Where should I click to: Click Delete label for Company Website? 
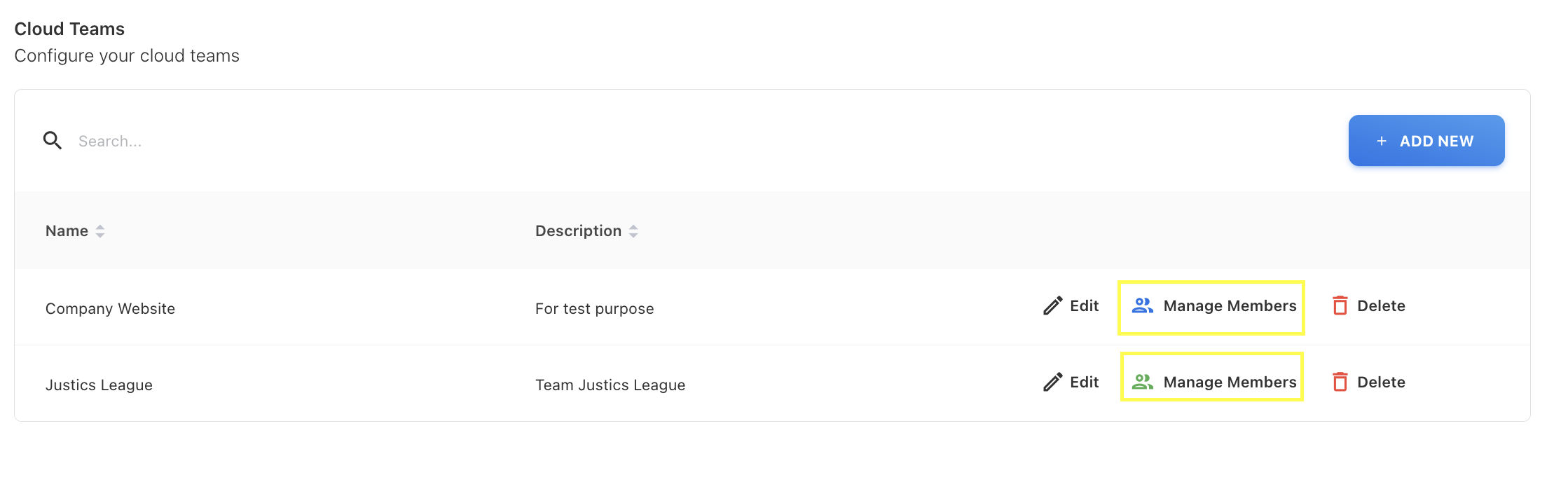1381,306
